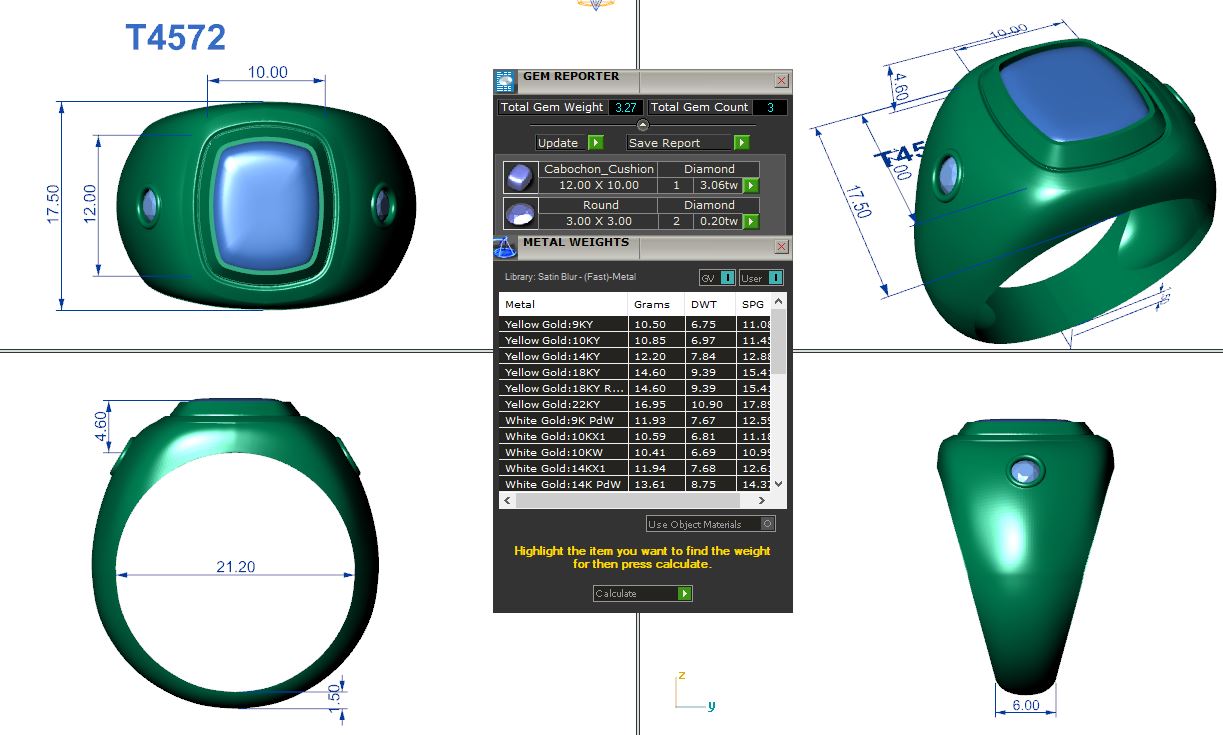Enable Use Object Materials option
The height and width of the screenshot is (735, 1223).
pyautogui.click(x=767, y=524)
